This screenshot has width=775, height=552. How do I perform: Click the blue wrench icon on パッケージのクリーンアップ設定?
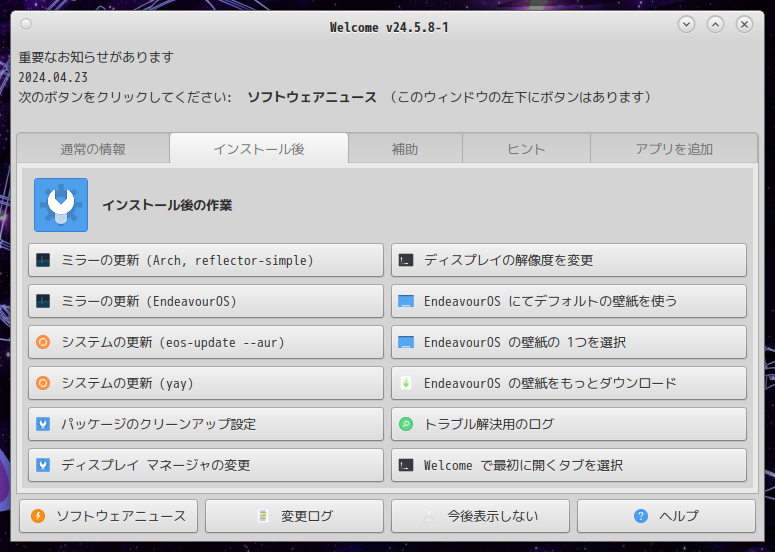coord(43,424)
